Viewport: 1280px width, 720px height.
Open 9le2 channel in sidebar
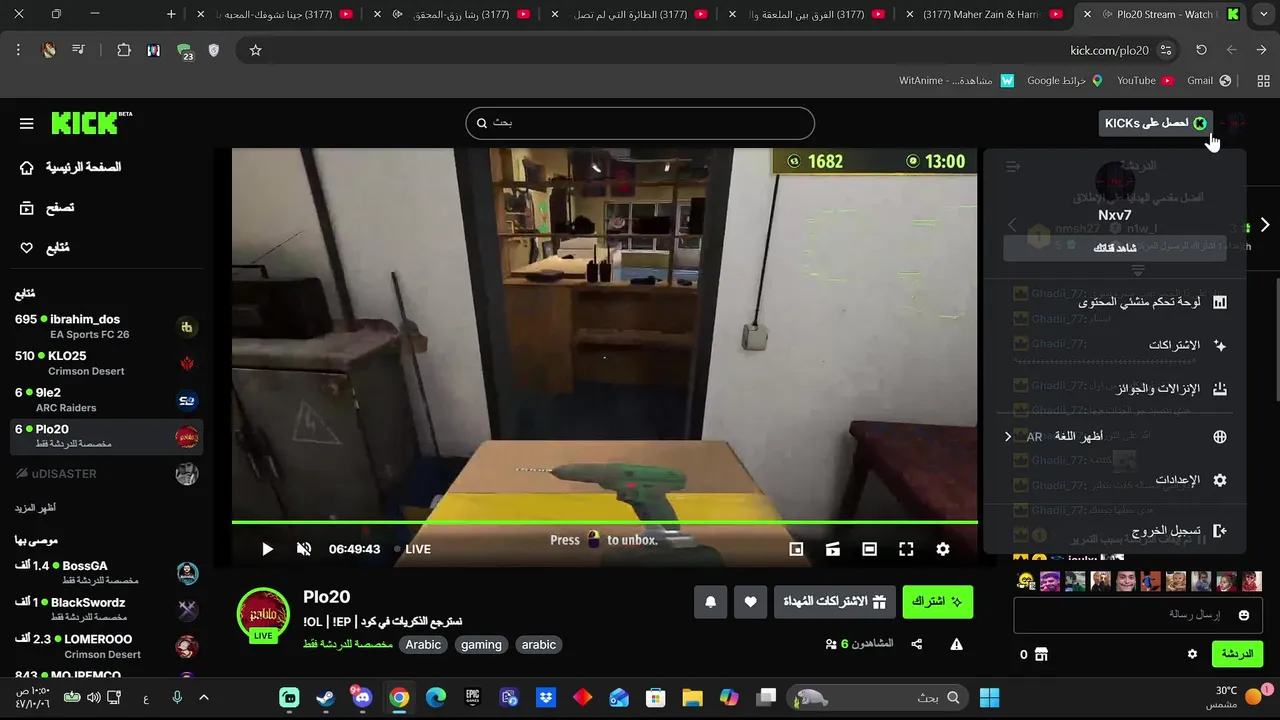click(106, 400)
